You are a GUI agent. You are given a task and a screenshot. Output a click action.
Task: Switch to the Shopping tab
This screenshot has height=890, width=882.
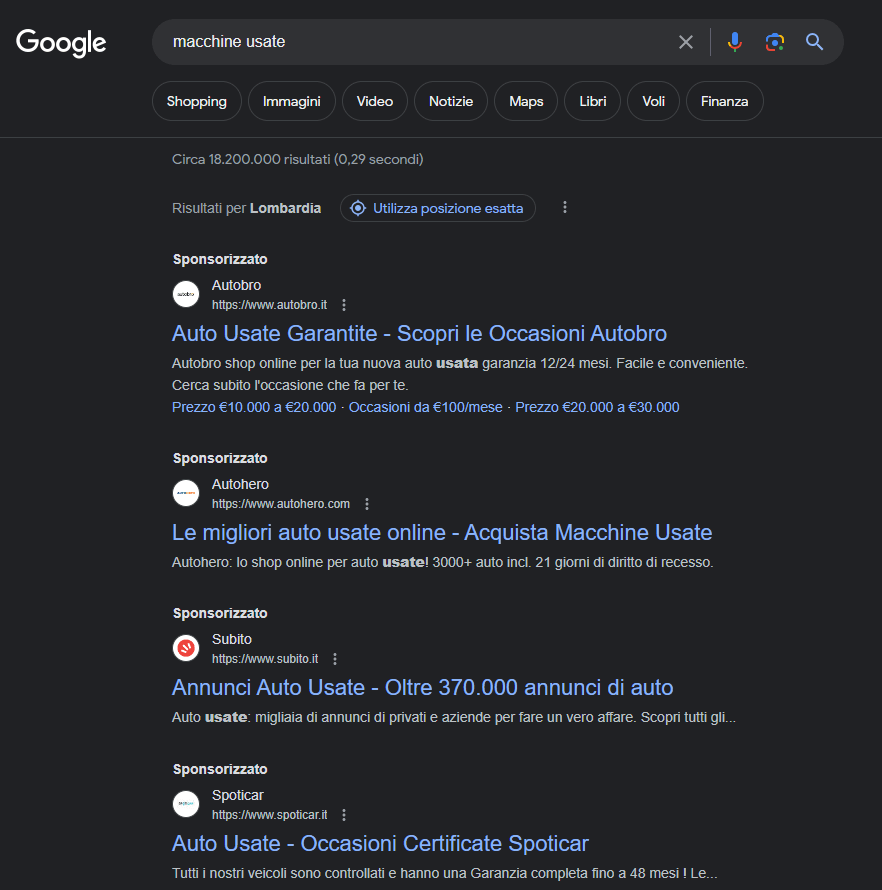197,101
